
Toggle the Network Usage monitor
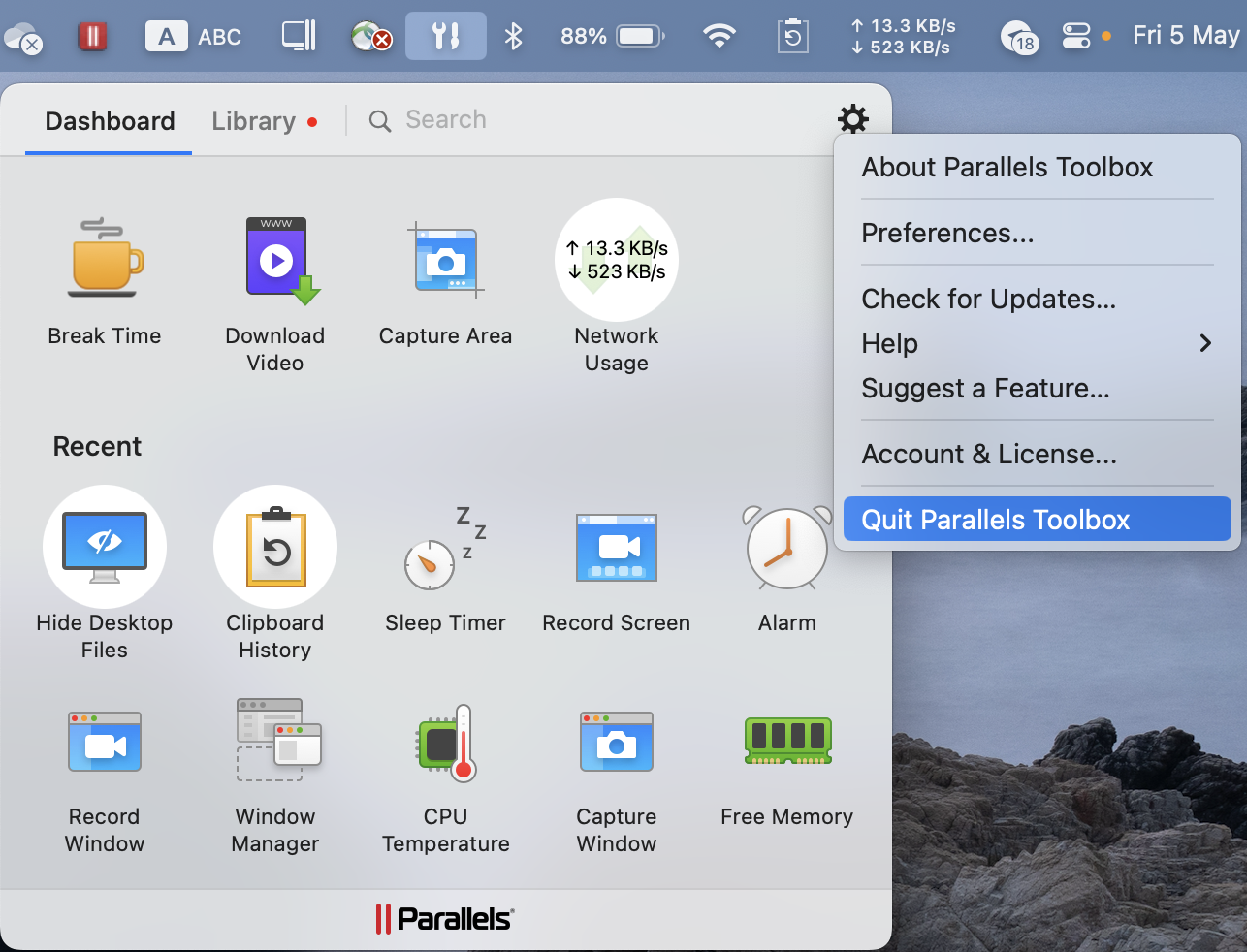coord(616,260)
